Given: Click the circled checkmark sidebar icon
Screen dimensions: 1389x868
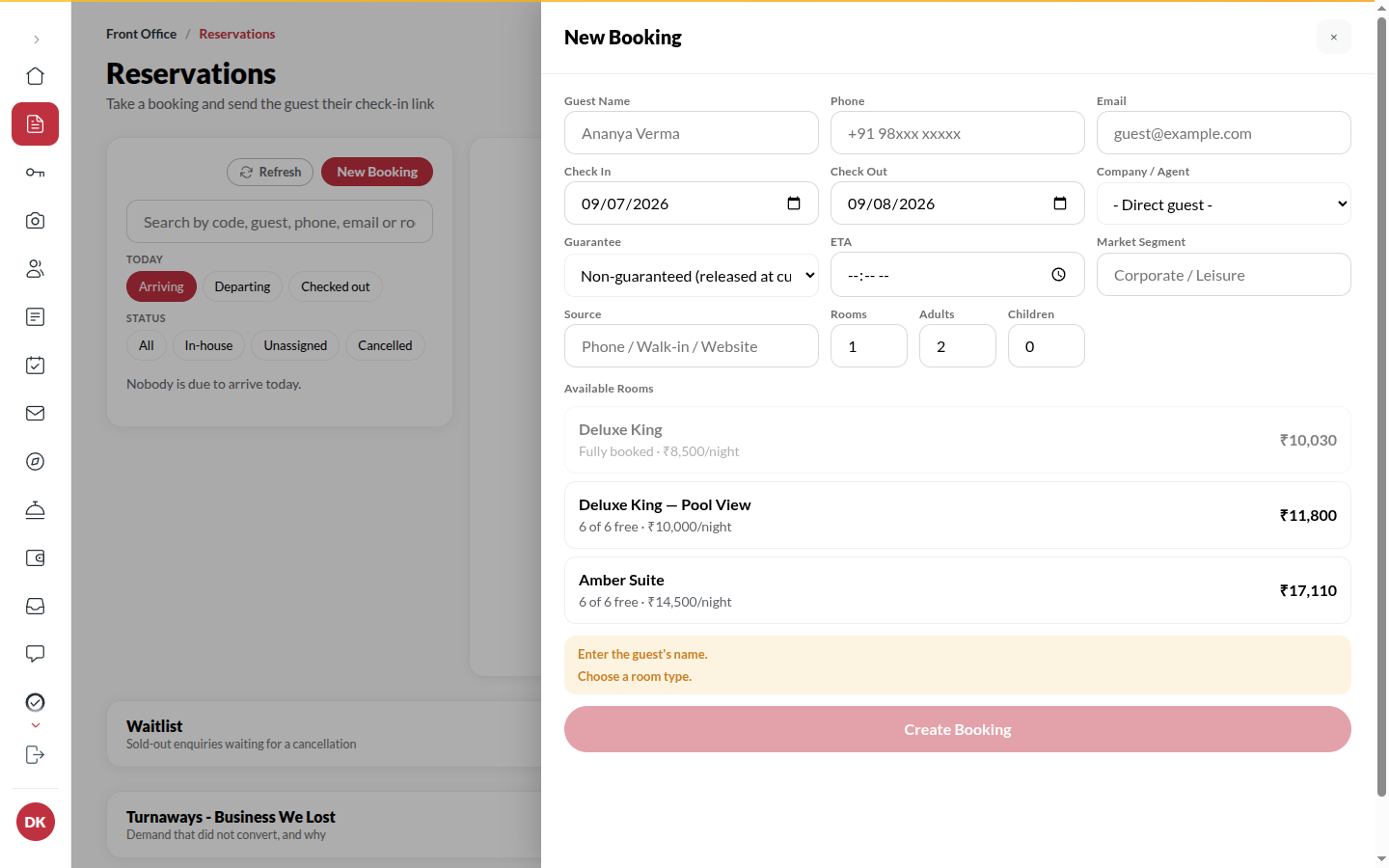Looking at the screenshot, I should [x=36, y=702].
